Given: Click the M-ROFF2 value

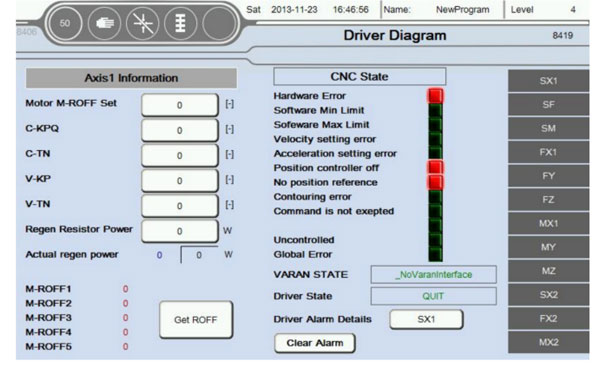Looking at the screenshot, I should click(125, 303).
